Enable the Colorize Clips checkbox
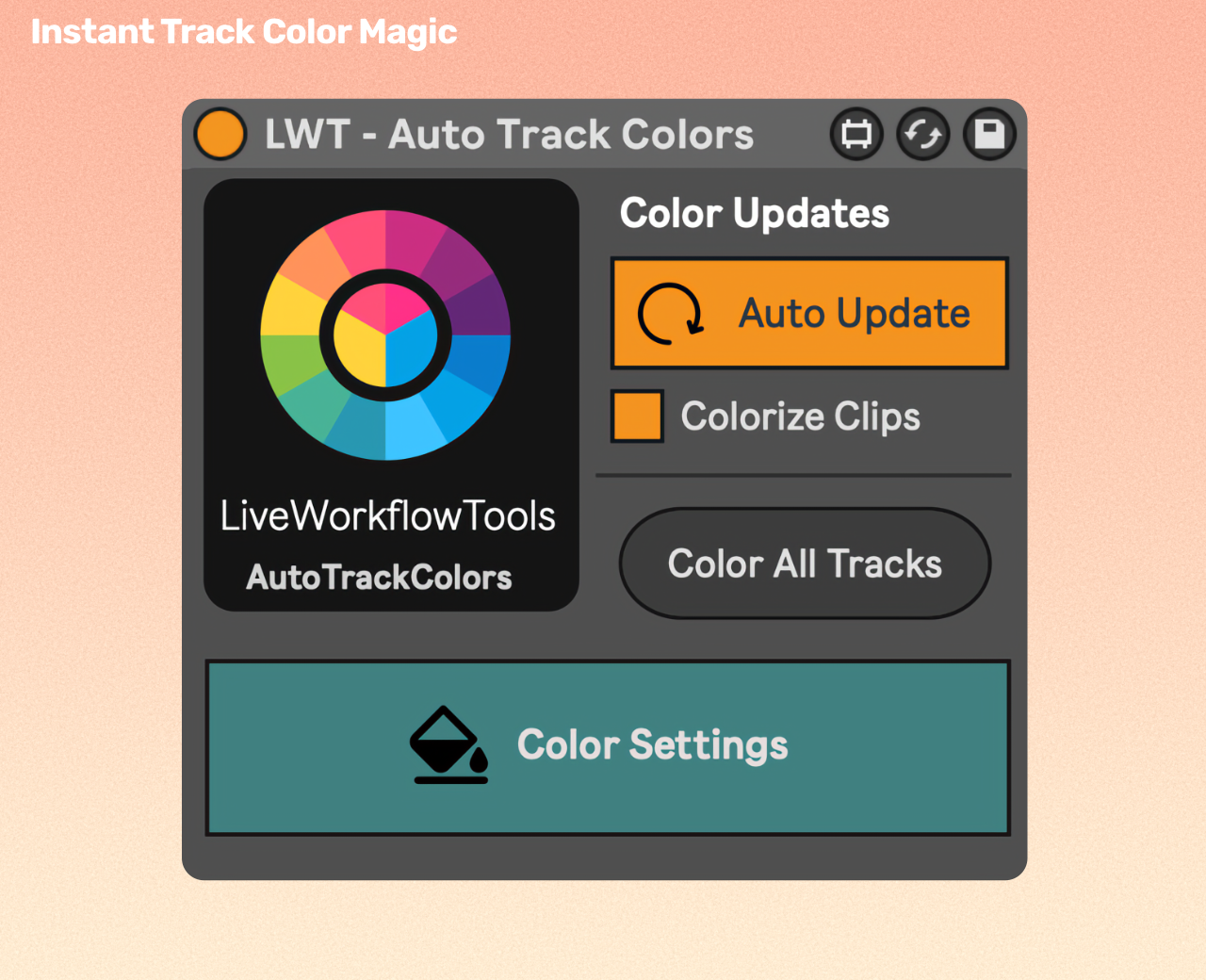 coord(637,416)
